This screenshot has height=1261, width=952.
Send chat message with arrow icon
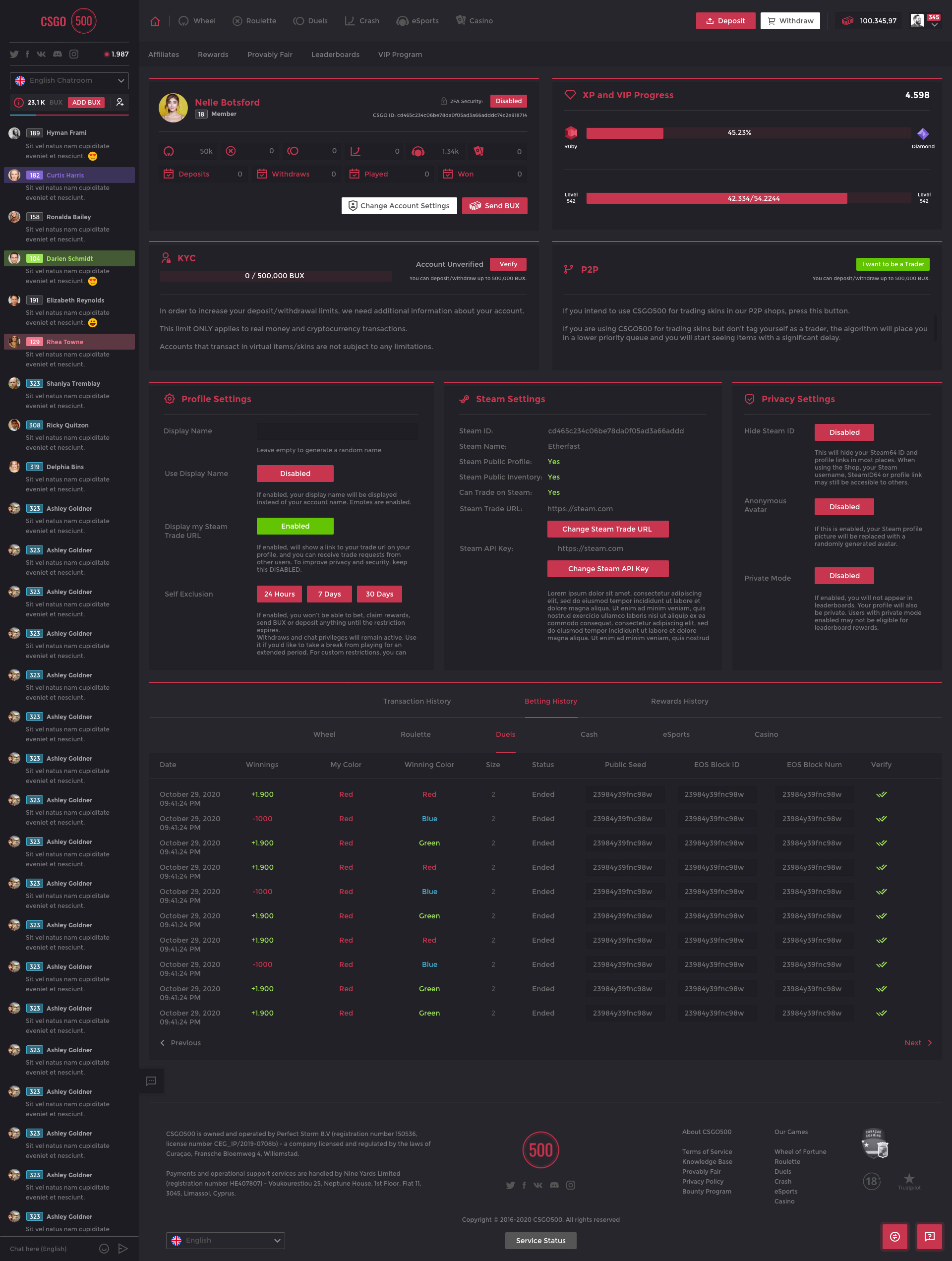122,1249
